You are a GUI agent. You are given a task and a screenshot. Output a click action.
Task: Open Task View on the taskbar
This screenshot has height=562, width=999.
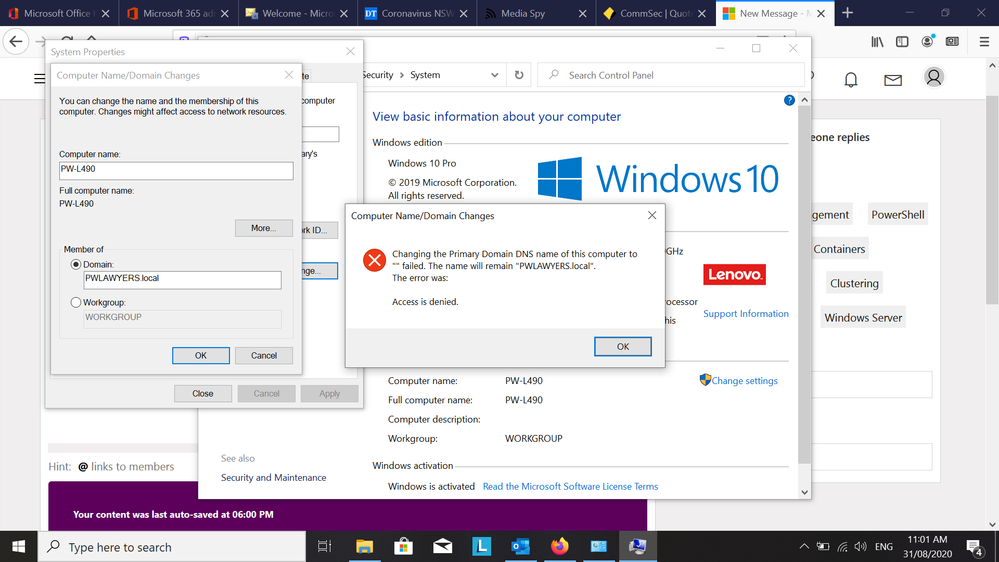(x=324, y=547)
